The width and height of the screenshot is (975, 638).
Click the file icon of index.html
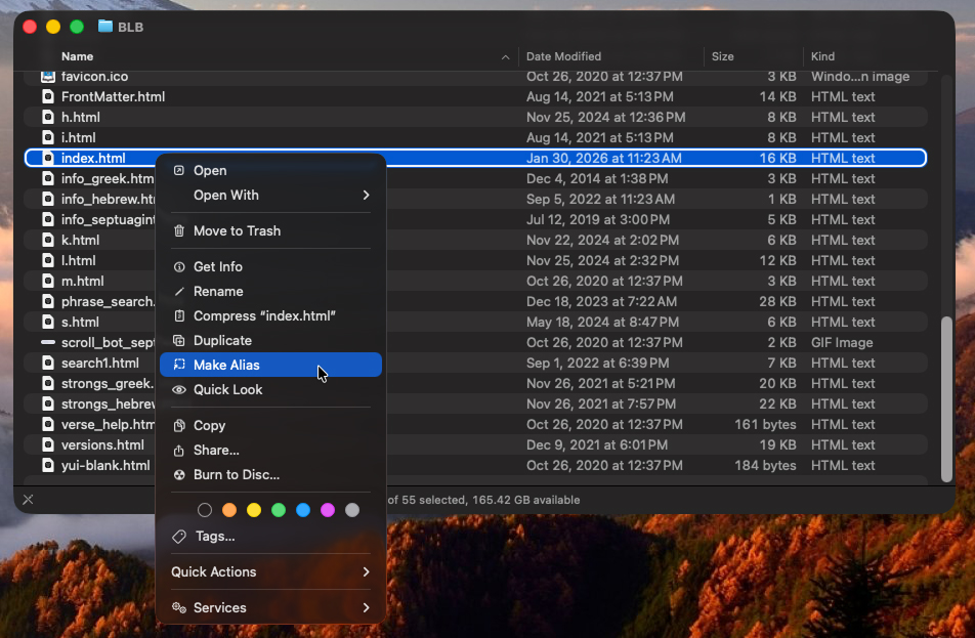coord(48,159)
